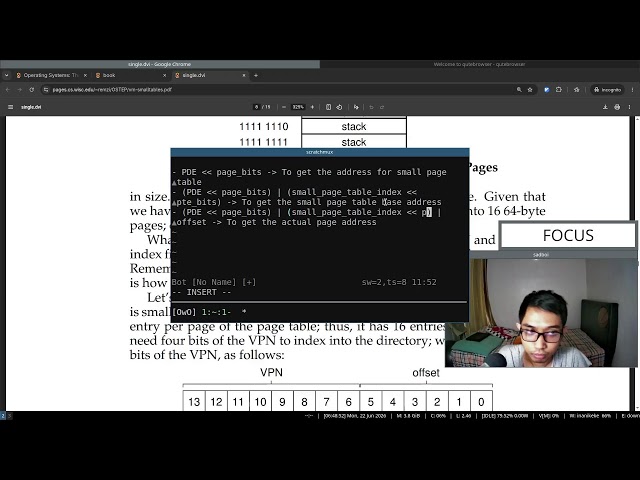Viewport: 640px width, 480px height.
Task: Click the 'stack' cell beside 1111 1111
Action: 353,142
